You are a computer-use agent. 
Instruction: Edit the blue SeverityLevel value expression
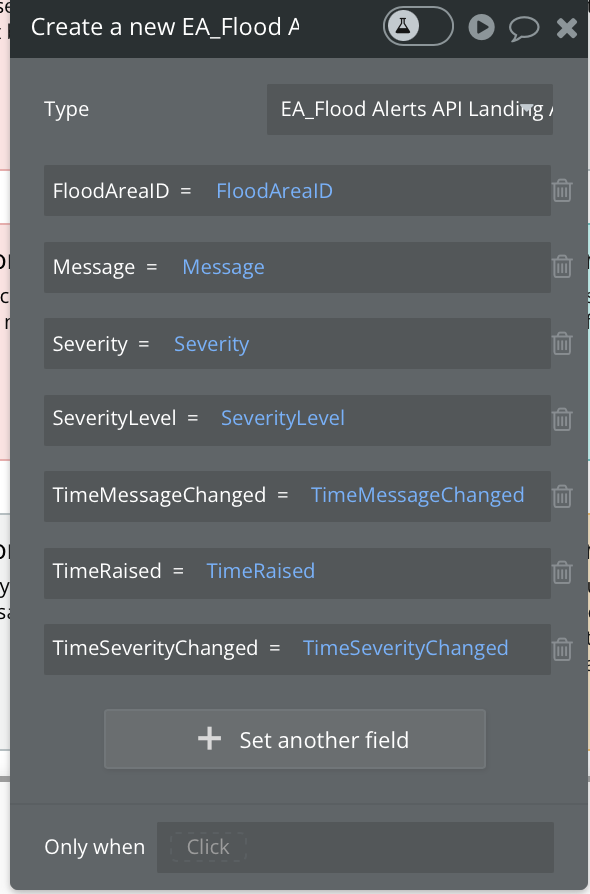pos(283,418)
